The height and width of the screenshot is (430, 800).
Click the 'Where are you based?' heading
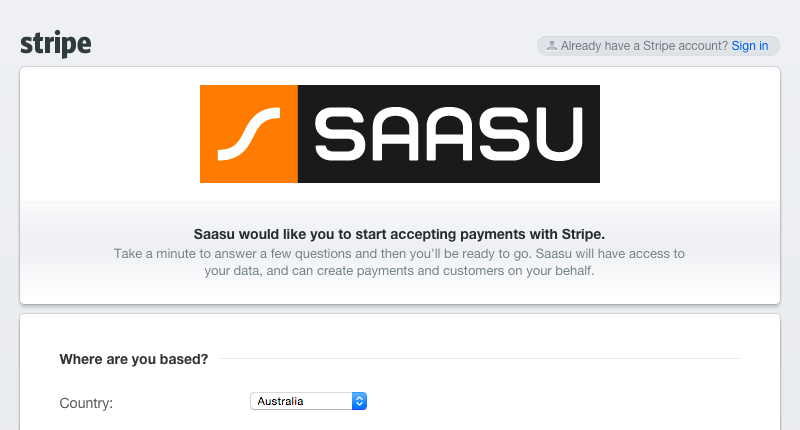click(x=134, y=359)
